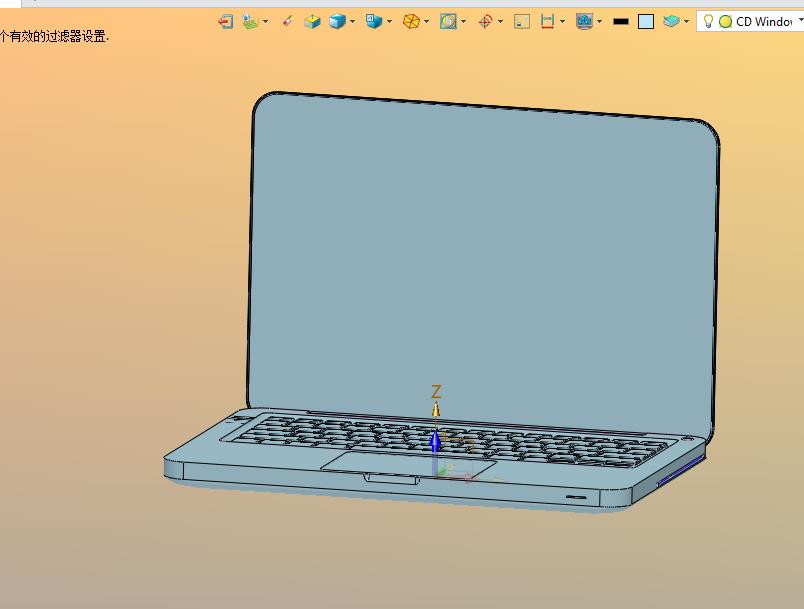The width and height of the screenshot is (804, 609).
Task: Click the black line color swatch
Action: [x=621, y=22]
